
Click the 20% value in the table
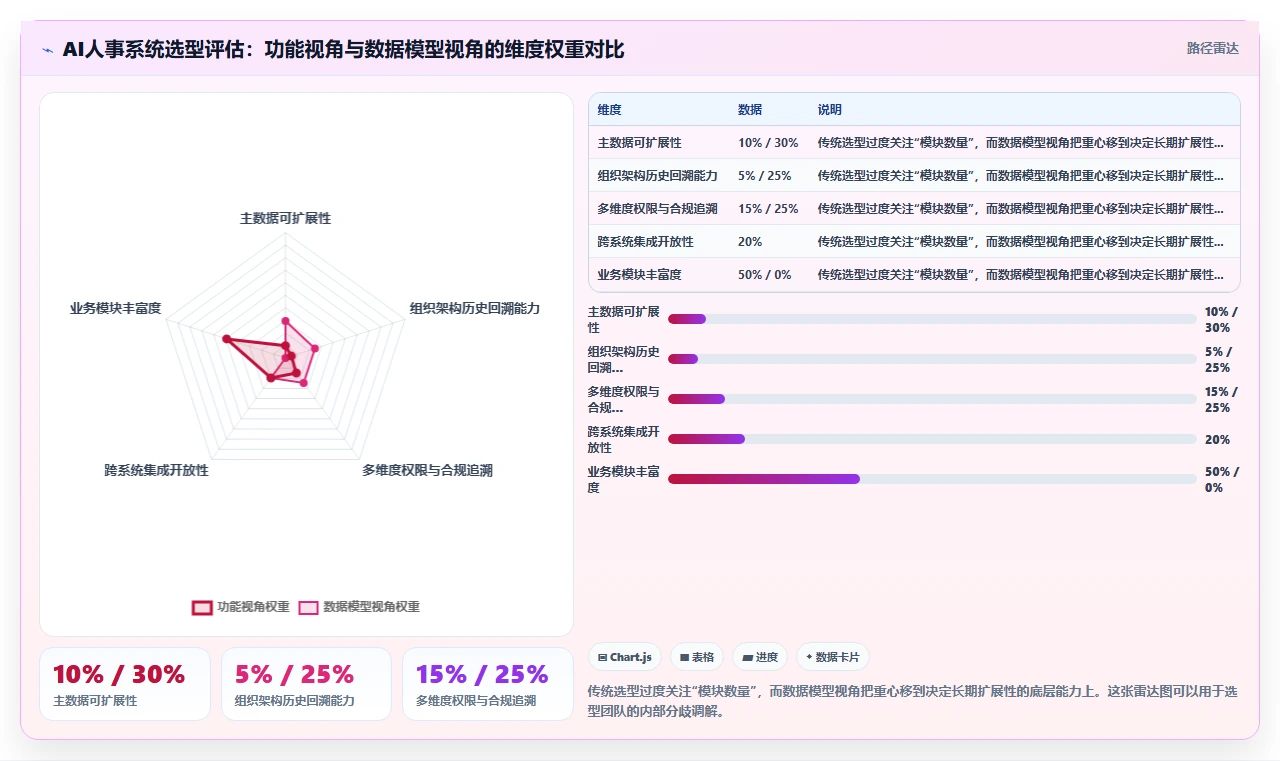(x=750, y=242)
